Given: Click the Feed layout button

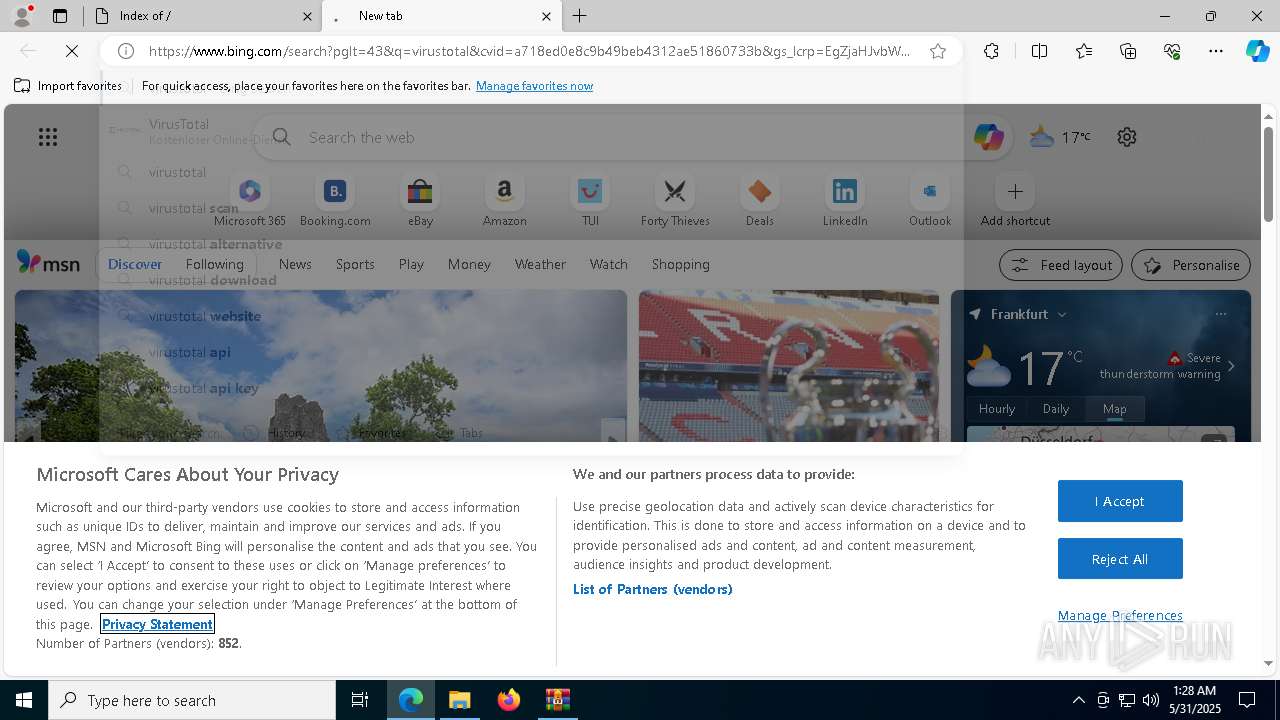Looking at the screenshot, I should (1061, 265).
